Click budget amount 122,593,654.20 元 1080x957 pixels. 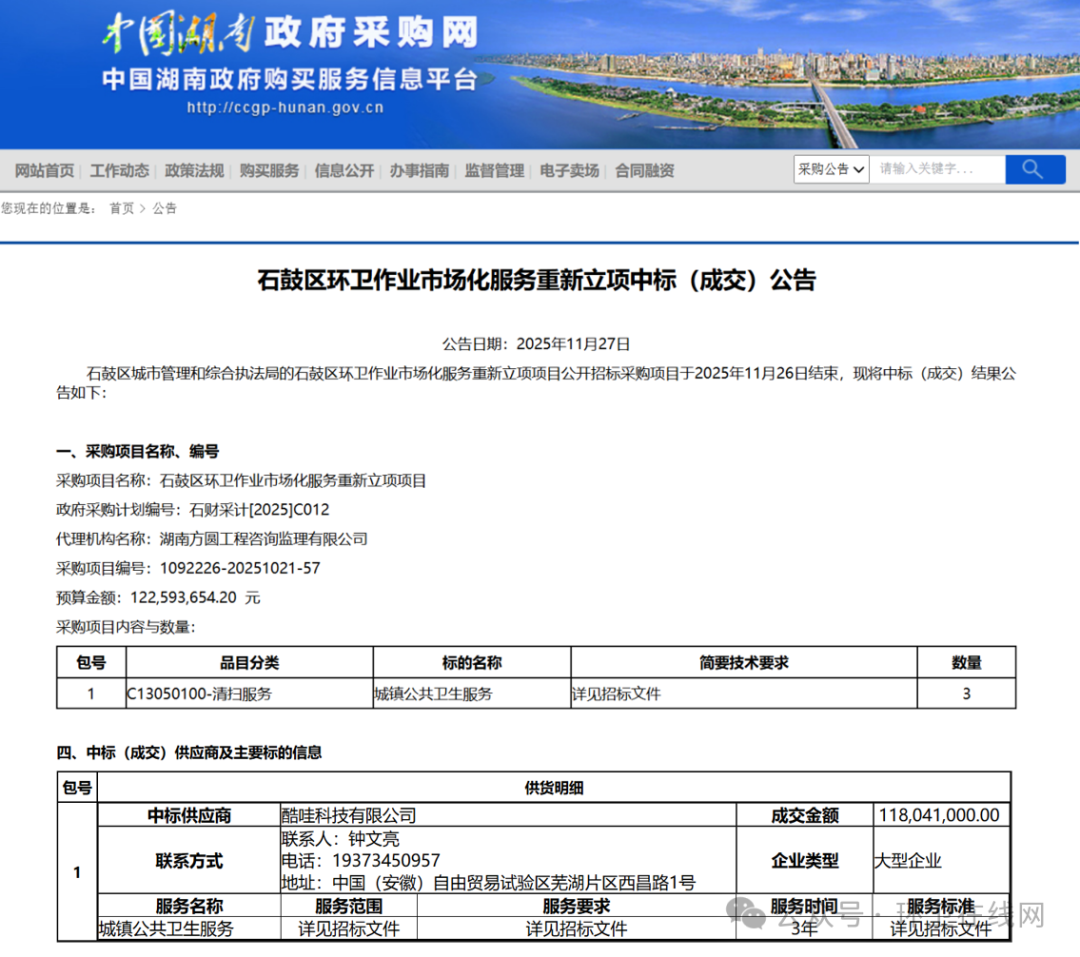pos(195,598)
